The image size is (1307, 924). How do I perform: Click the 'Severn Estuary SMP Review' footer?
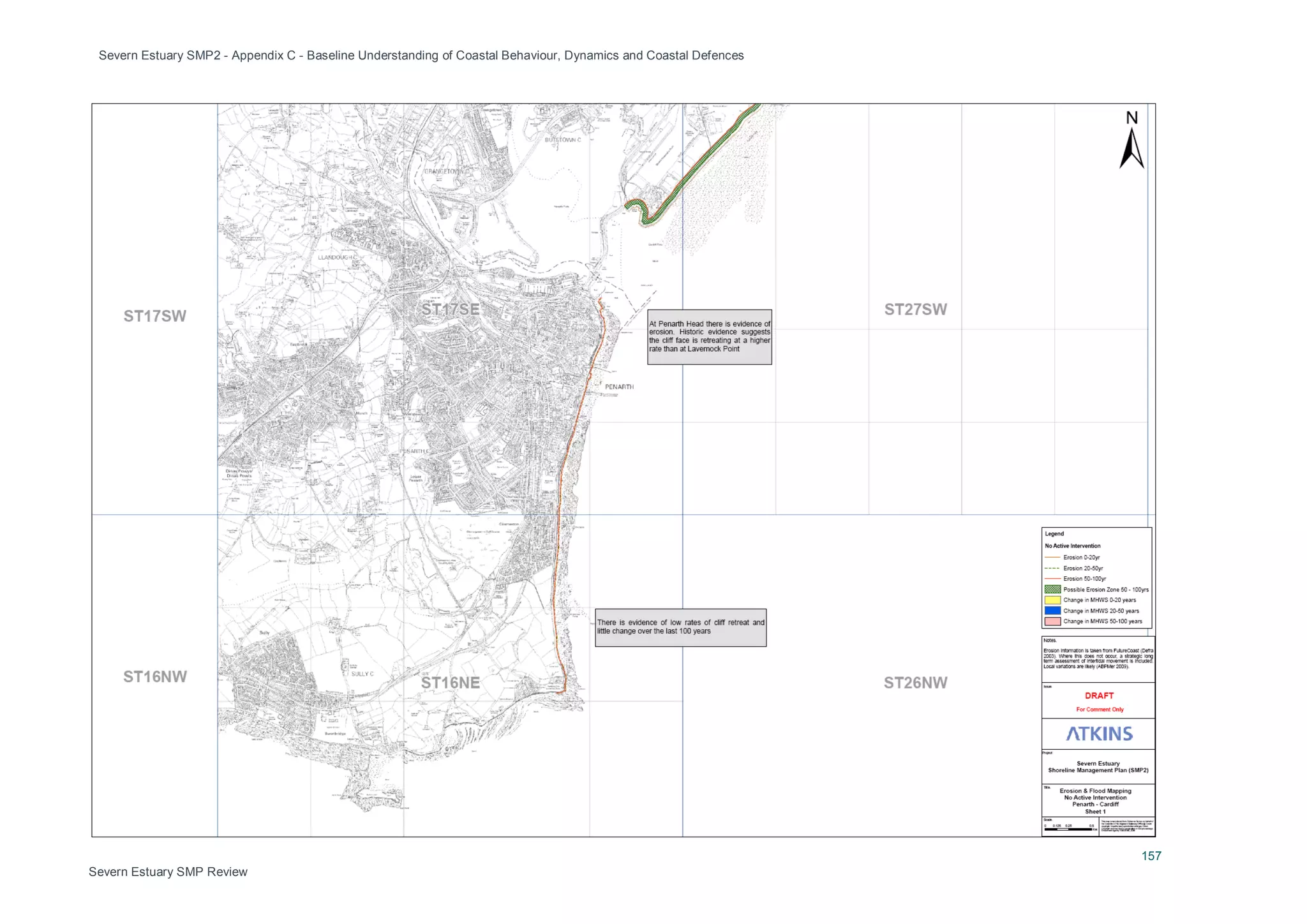(x=168, y=872)
